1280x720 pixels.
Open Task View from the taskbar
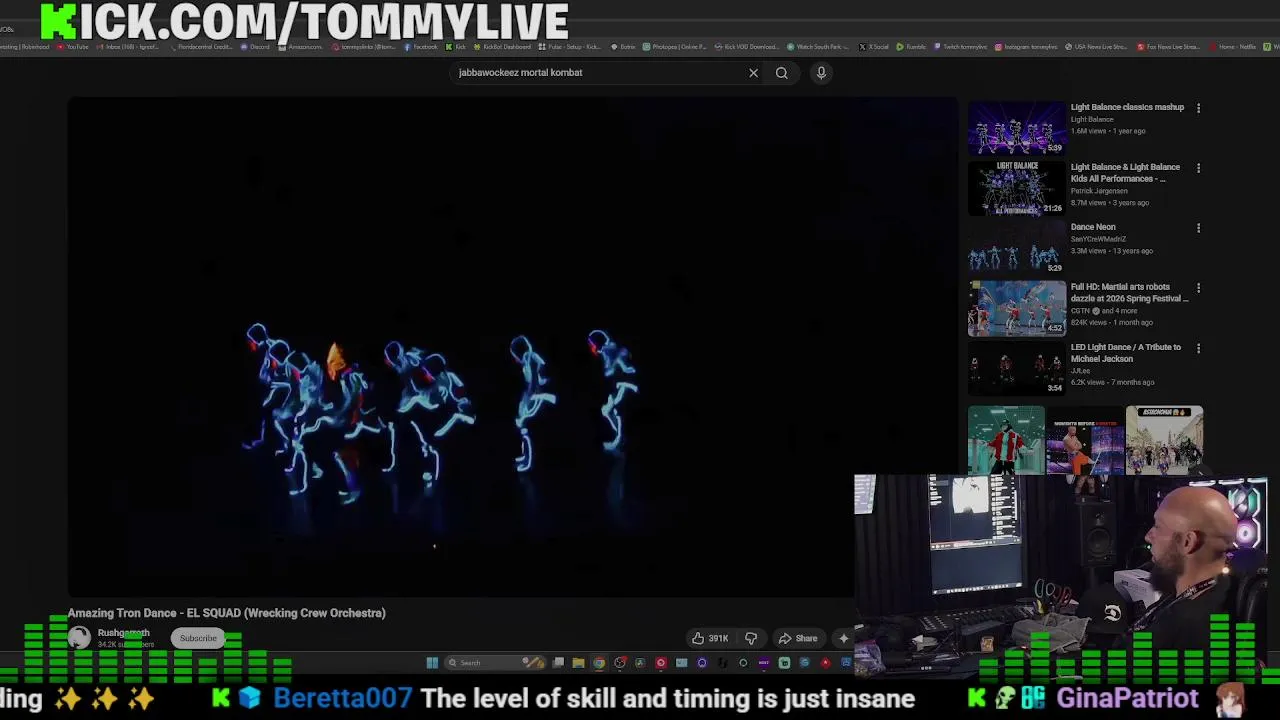click(x=558, y=662)
